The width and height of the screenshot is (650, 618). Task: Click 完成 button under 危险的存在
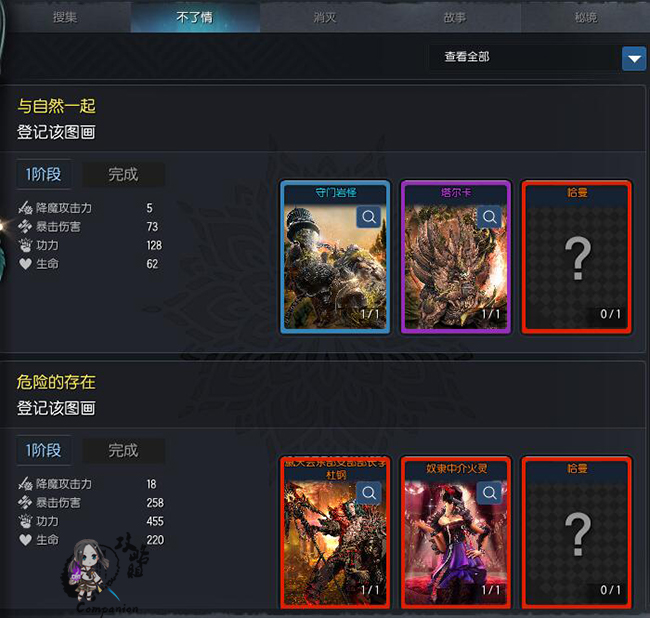(x=123, y=451)
